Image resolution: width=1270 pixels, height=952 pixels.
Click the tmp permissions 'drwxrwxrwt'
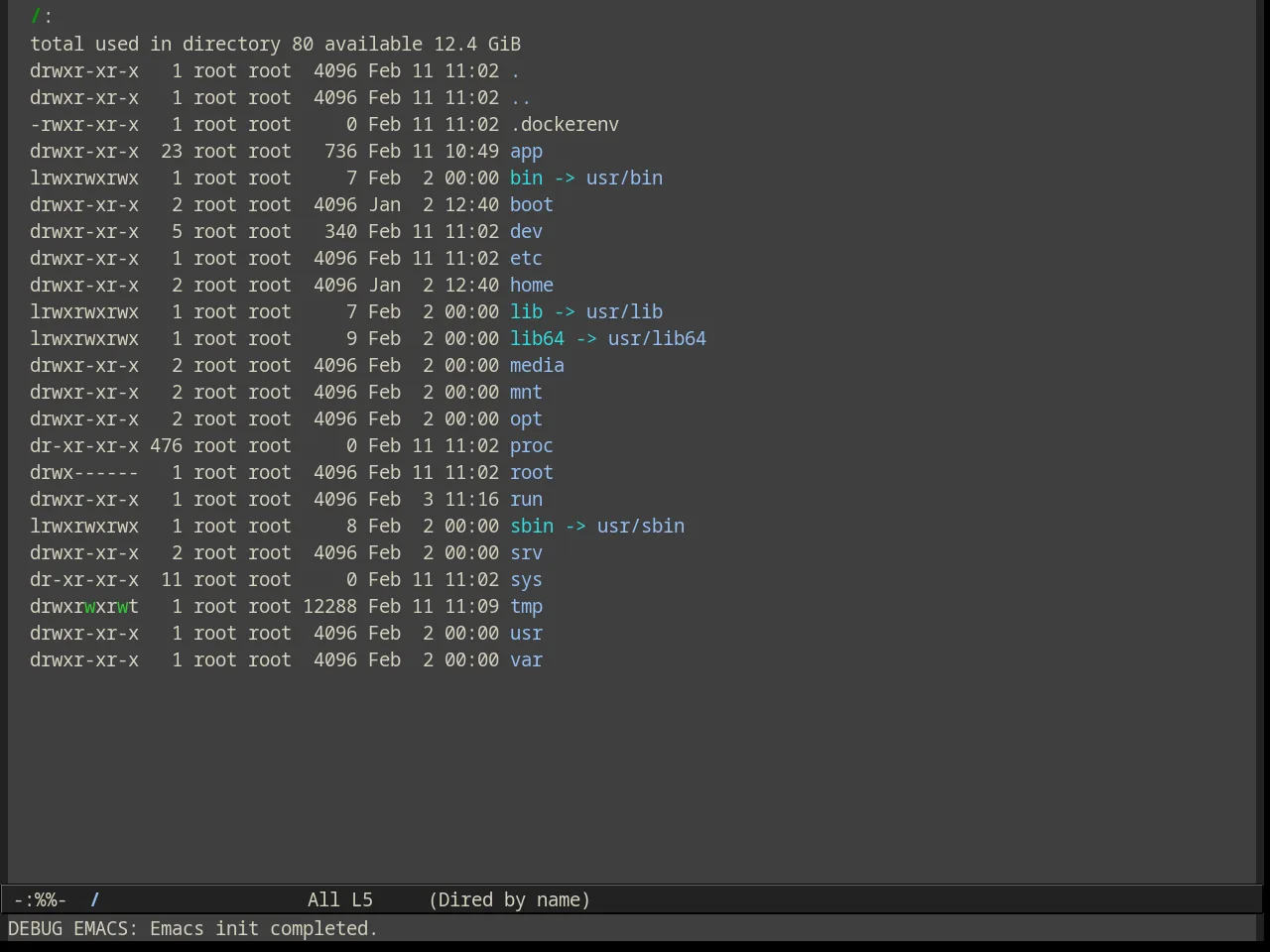(84, 607)
